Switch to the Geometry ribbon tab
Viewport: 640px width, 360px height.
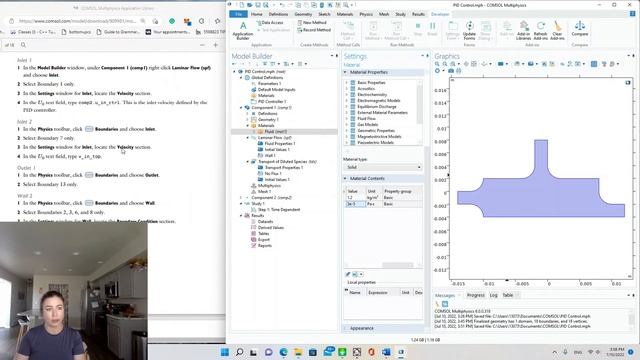coord(303,14)
